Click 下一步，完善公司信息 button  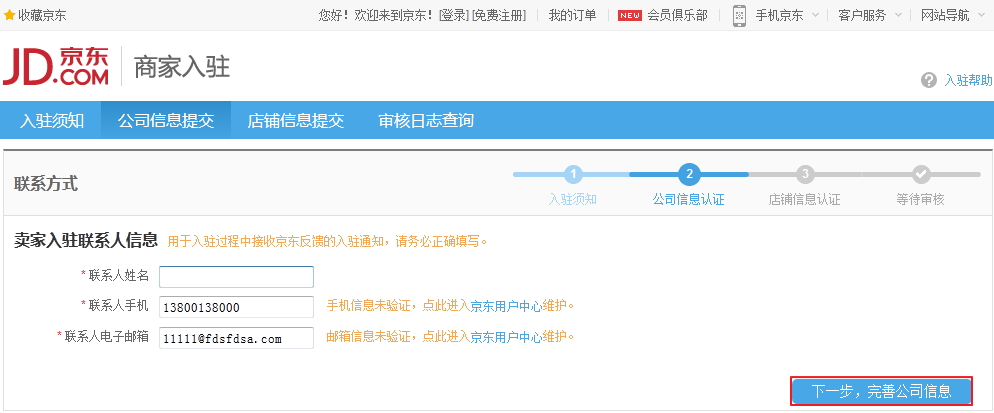[x=881, y=391]
